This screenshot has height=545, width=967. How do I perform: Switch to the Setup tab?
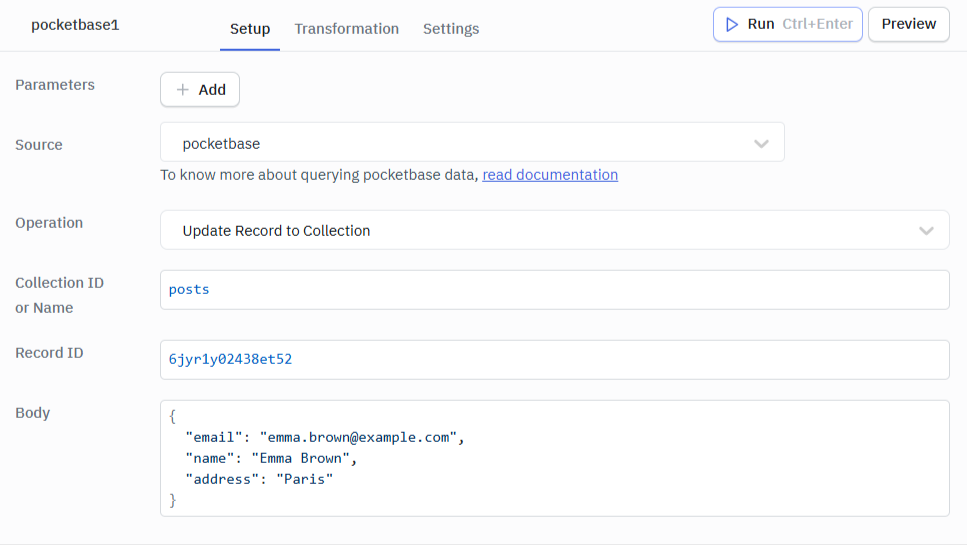pos(250,29)
